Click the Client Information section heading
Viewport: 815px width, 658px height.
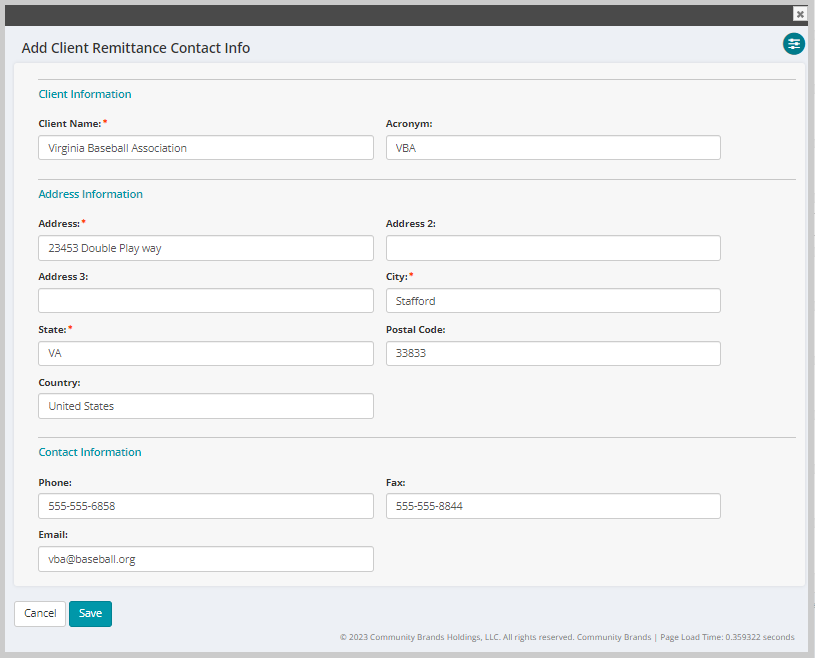[x=84, y=94]
